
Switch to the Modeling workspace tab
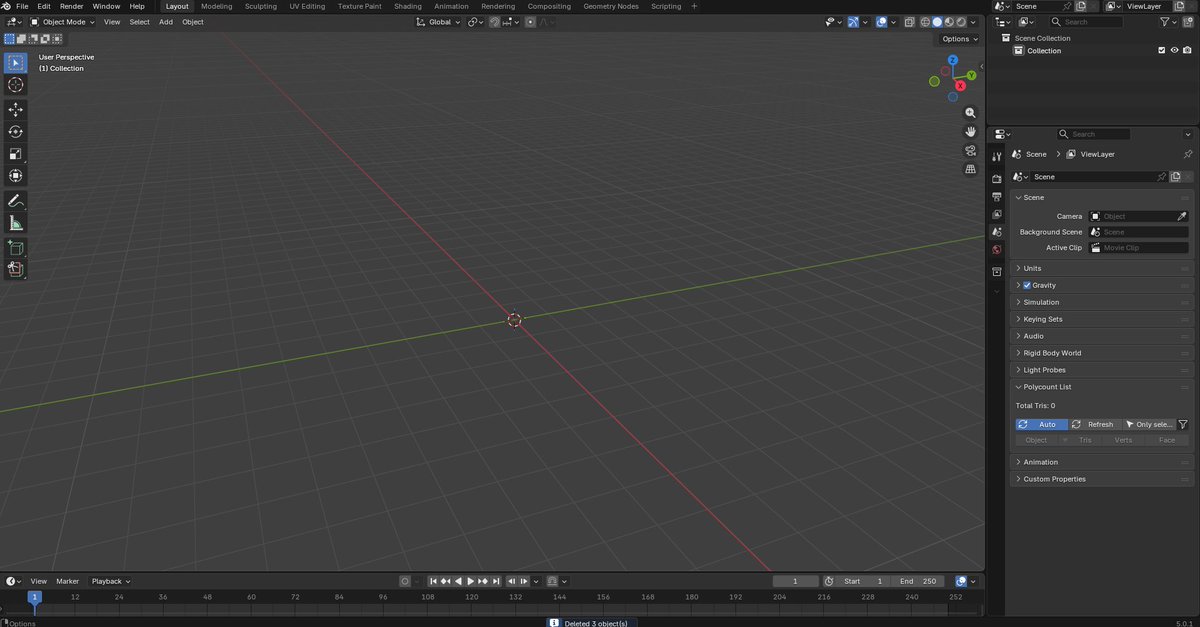tap(217, 6)
